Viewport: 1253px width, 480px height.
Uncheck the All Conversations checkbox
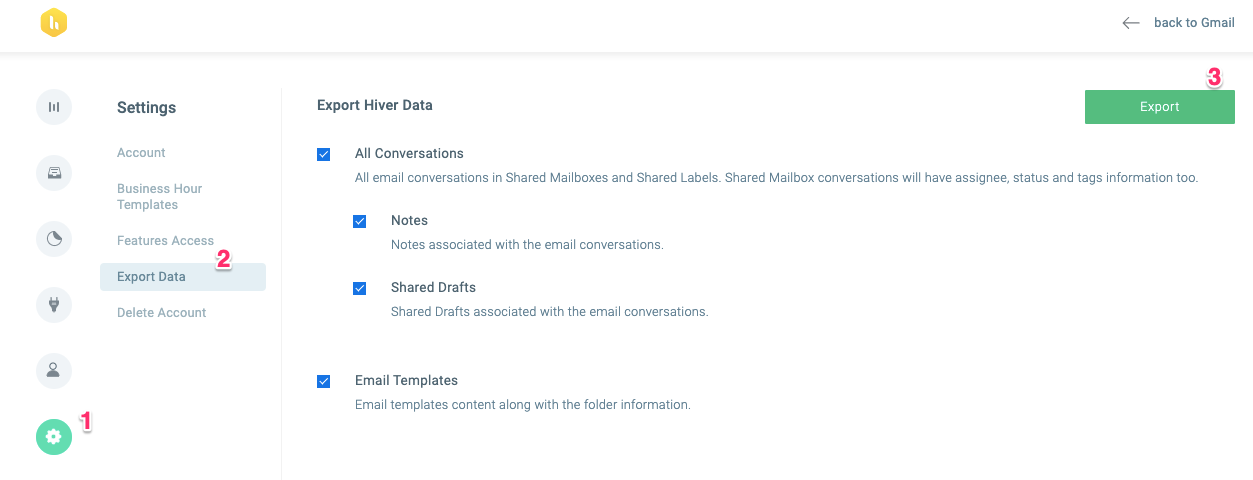tap(323, 154)
